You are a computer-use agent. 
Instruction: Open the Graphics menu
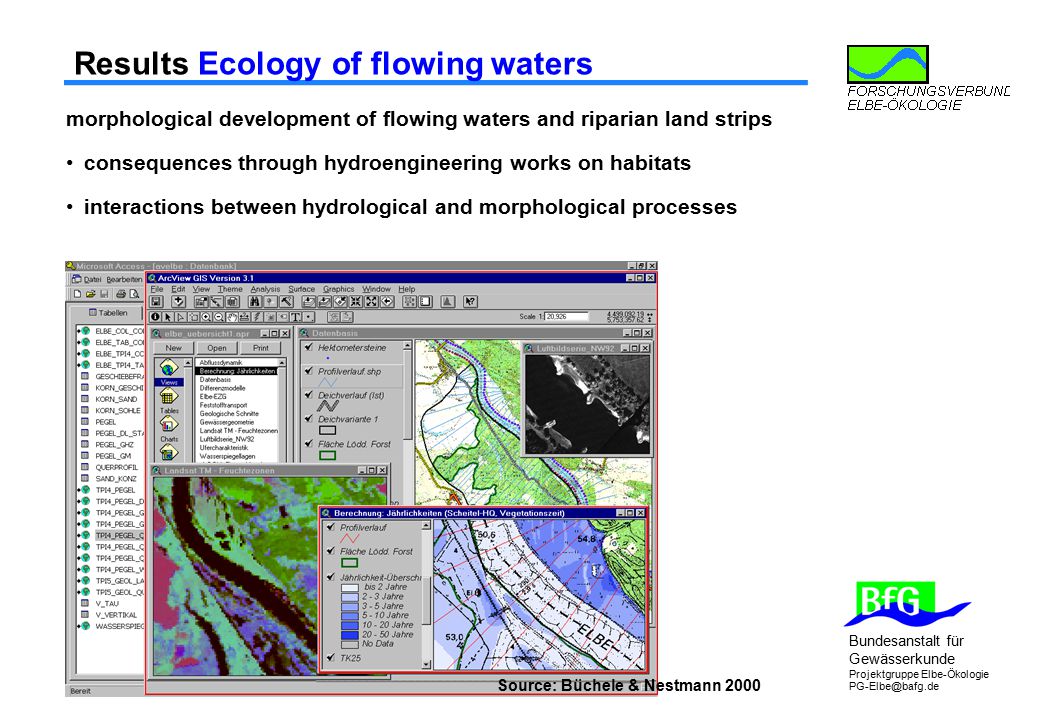339,289
